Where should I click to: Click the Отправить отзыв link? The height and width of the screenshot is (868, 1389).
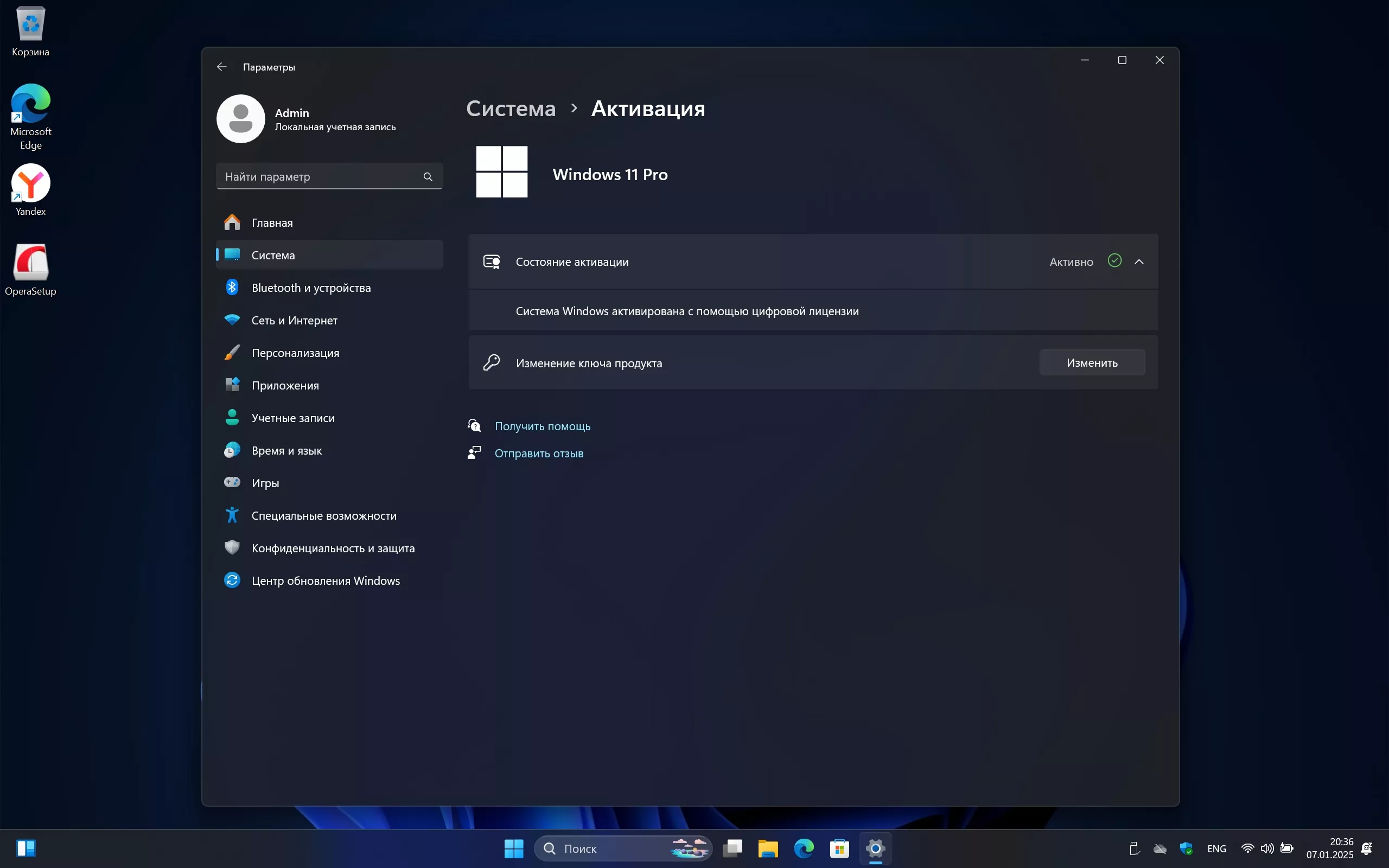coord(538,454)
